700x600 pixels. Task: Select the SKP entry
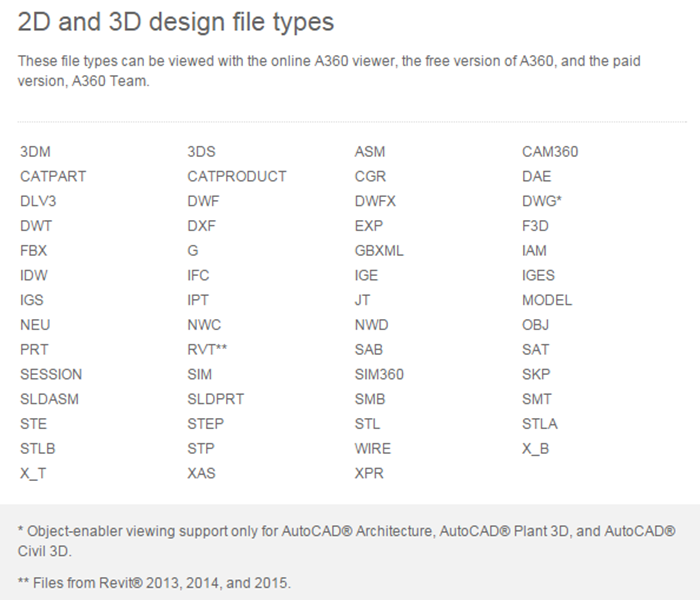coord(536,375)
